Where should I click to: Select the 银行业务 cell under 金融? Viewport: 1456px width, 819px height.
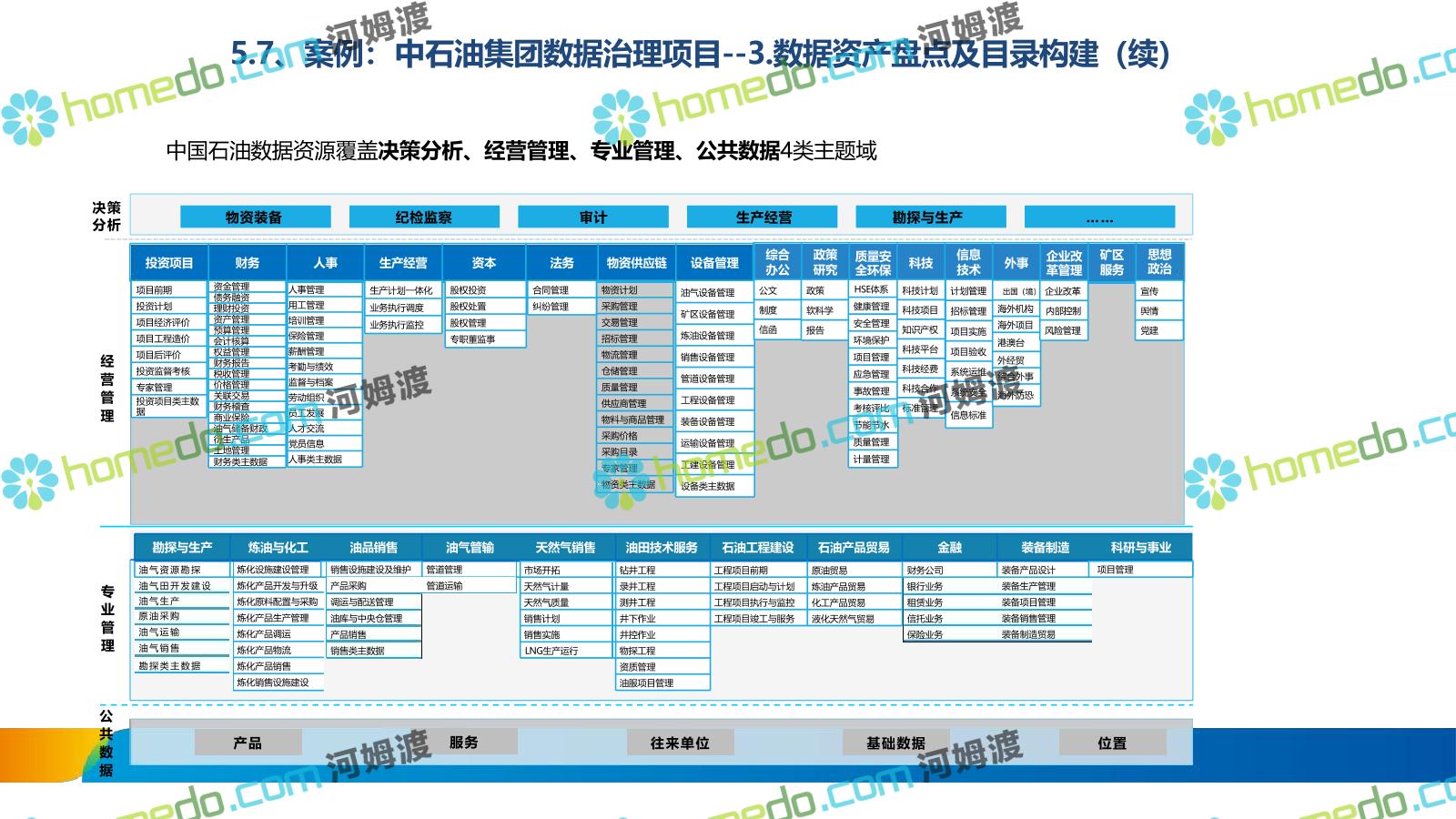tap(950, 587)
